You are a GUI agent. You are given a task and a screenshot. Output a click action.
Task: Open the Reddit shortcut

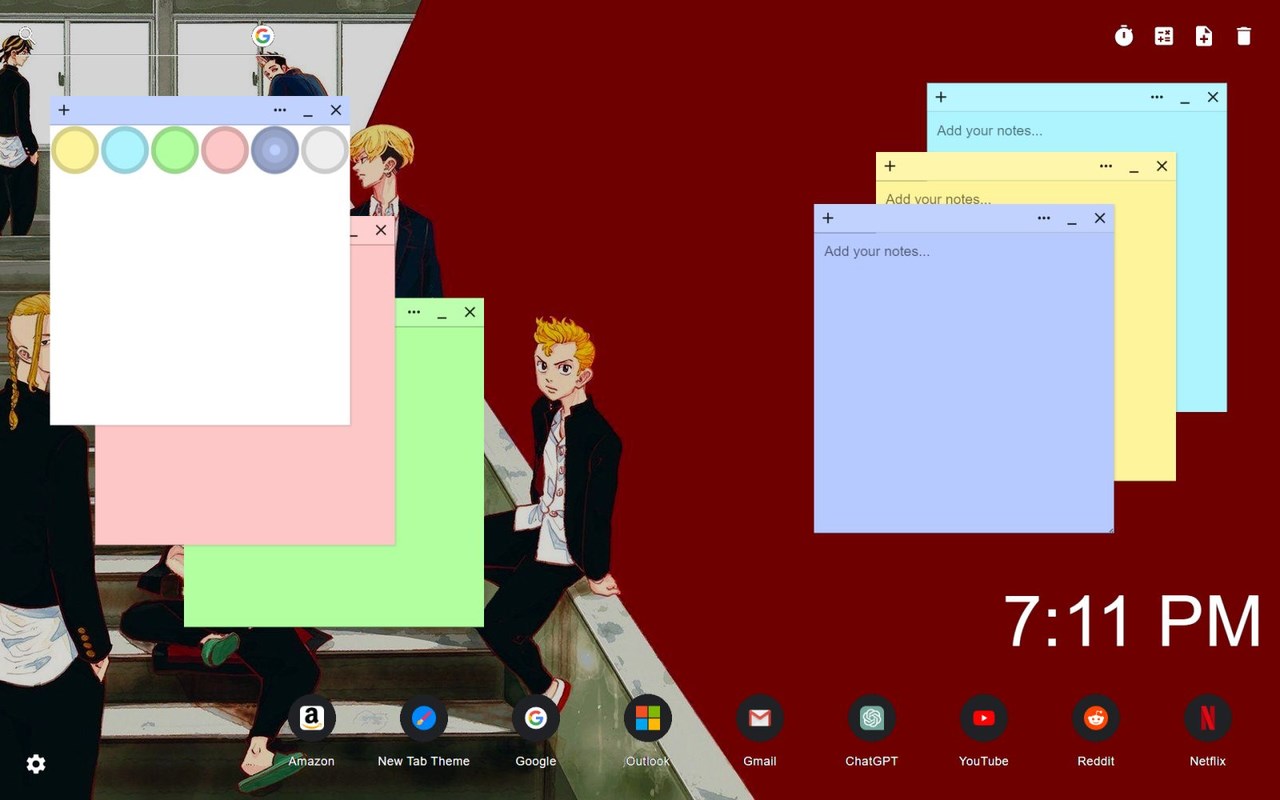[1096, 718]
